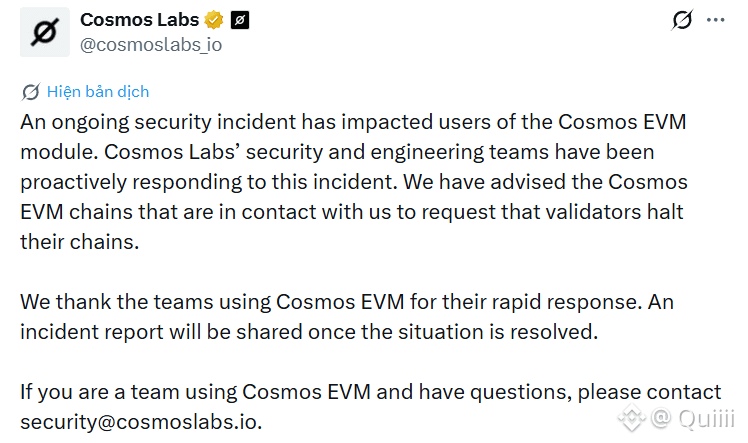Open the Cosmos Labs display name

pos(139,20)
